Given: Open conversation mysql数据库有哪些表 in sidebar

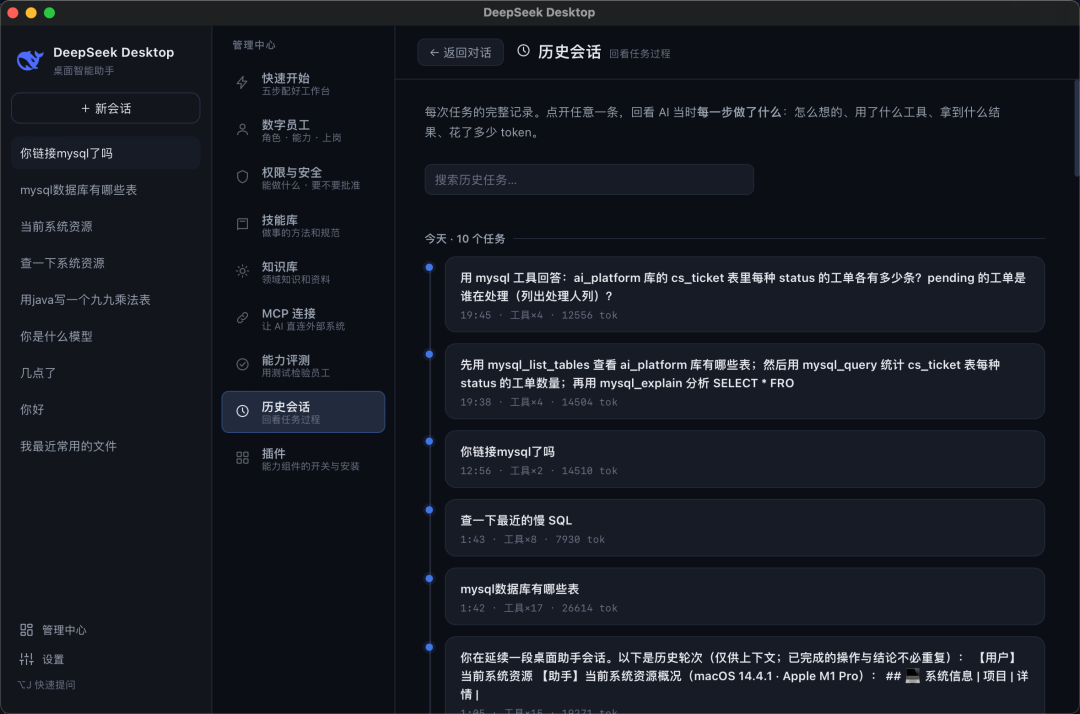Looking at the screenshot, I should coord(105,190).
